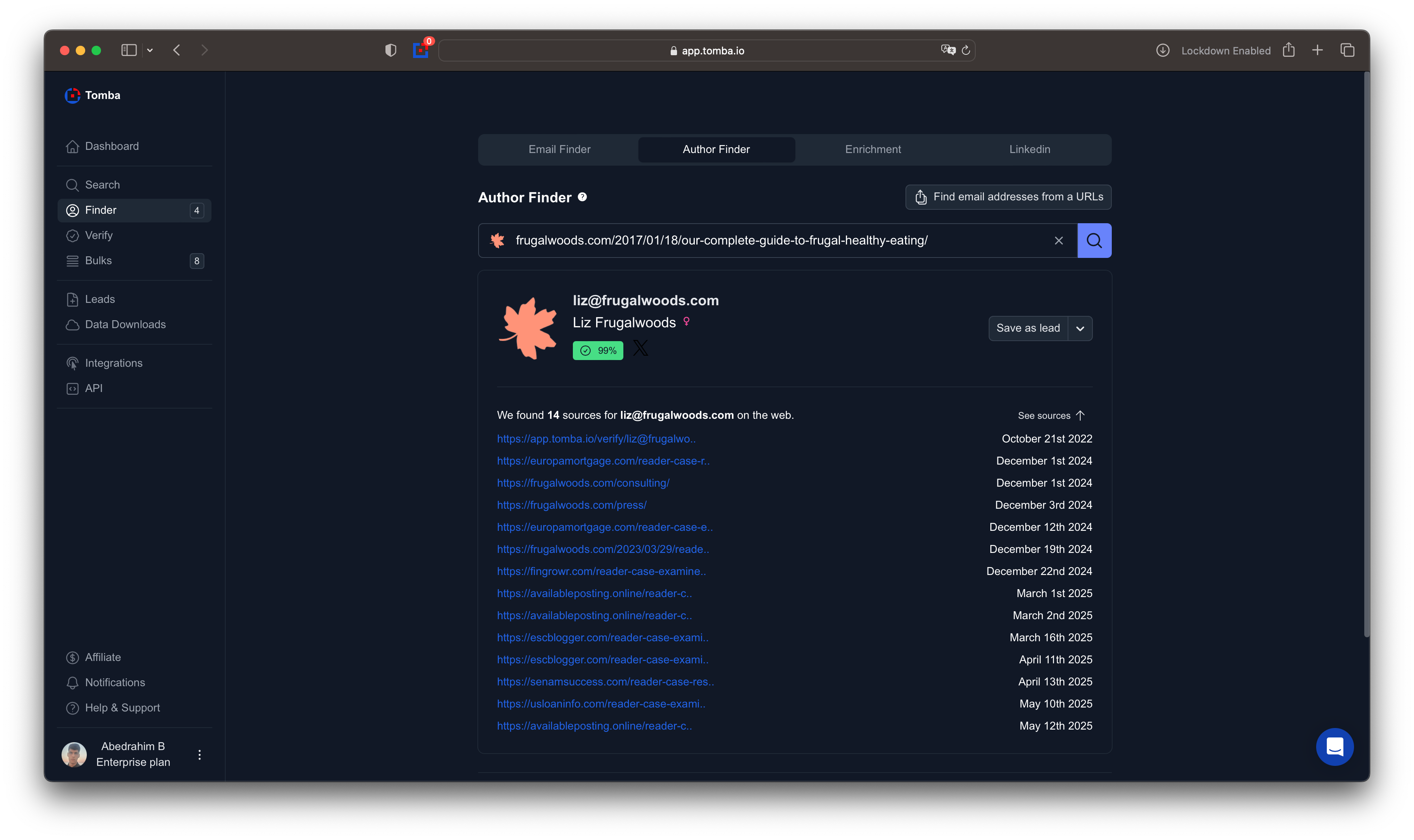Open the Tomba browser extension icon
1414x840 pixels.
[x=420, y=50]
